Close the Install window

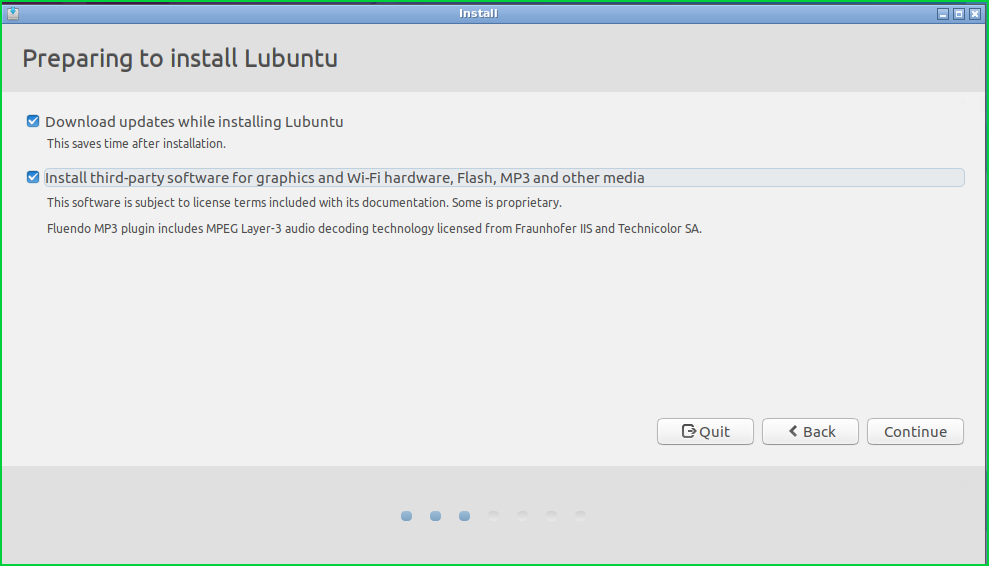(x=974, y=14)
